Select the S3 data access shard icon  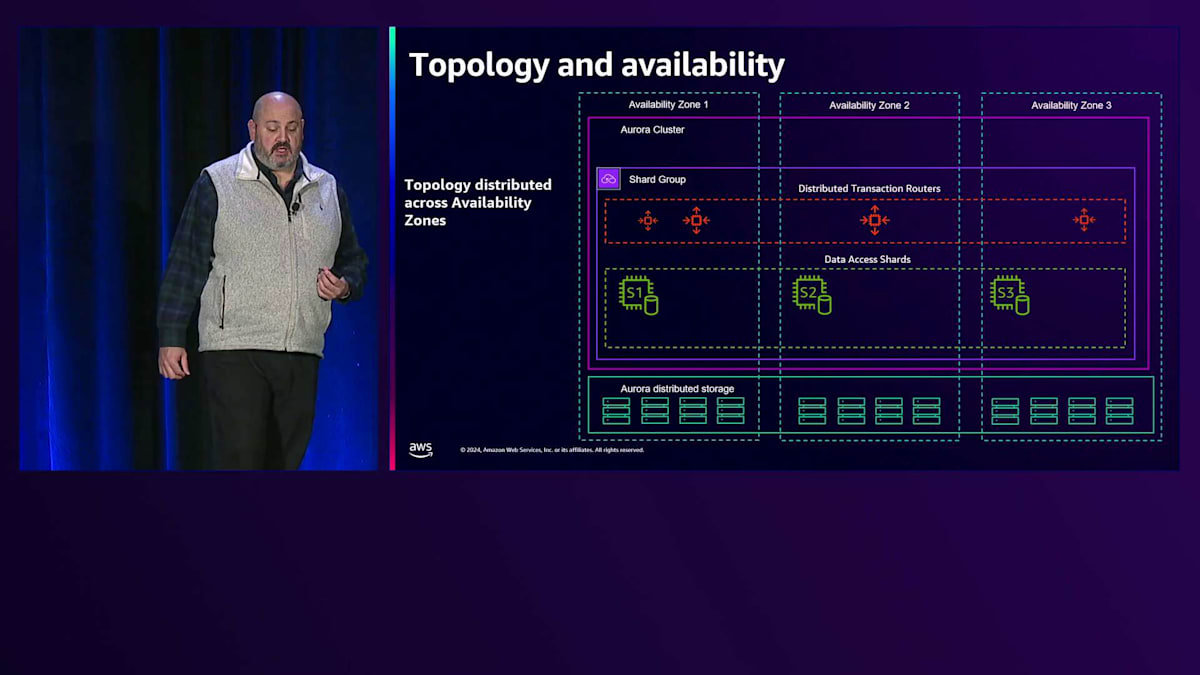click(1010, 295)
